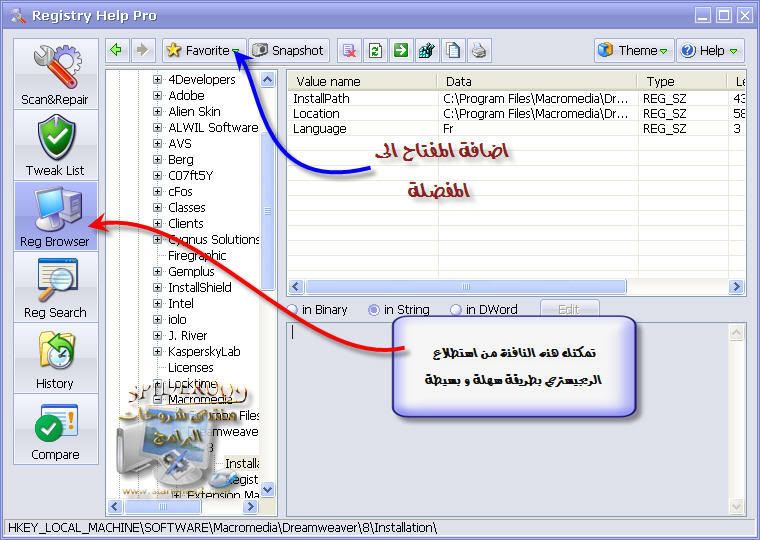Click the Edit button
Image resolution: width=760 pixels, height=540 pixels.
(570, 309)
